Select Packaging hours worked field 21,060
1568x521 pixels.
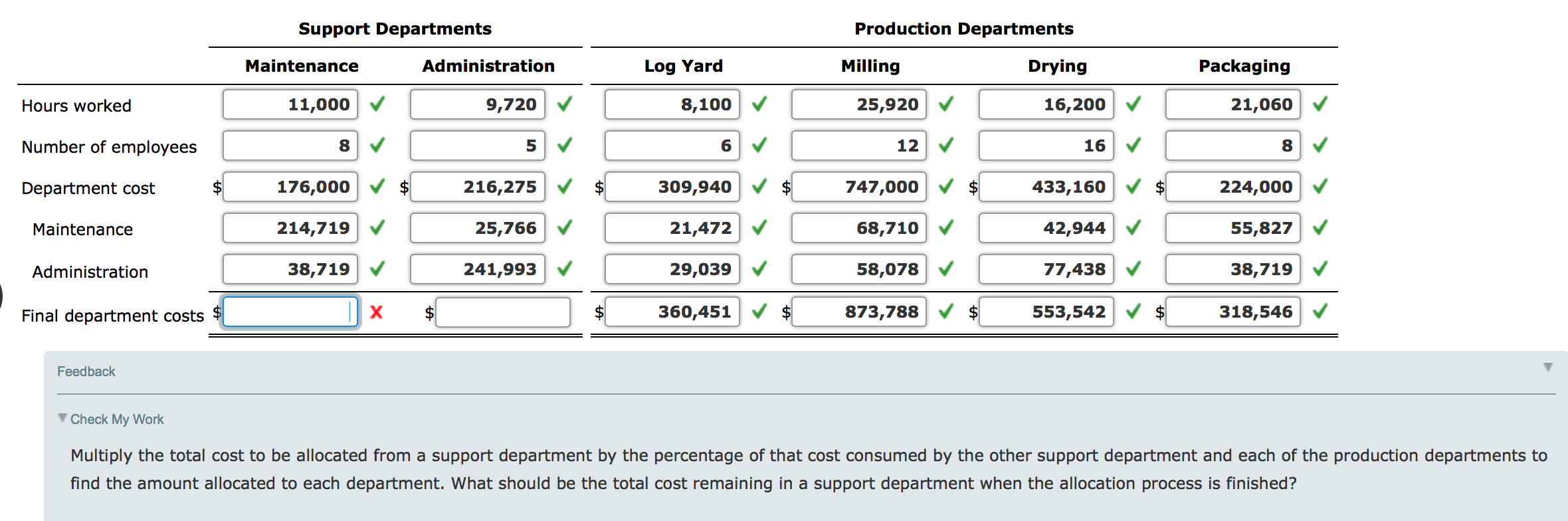[1233, 104]
